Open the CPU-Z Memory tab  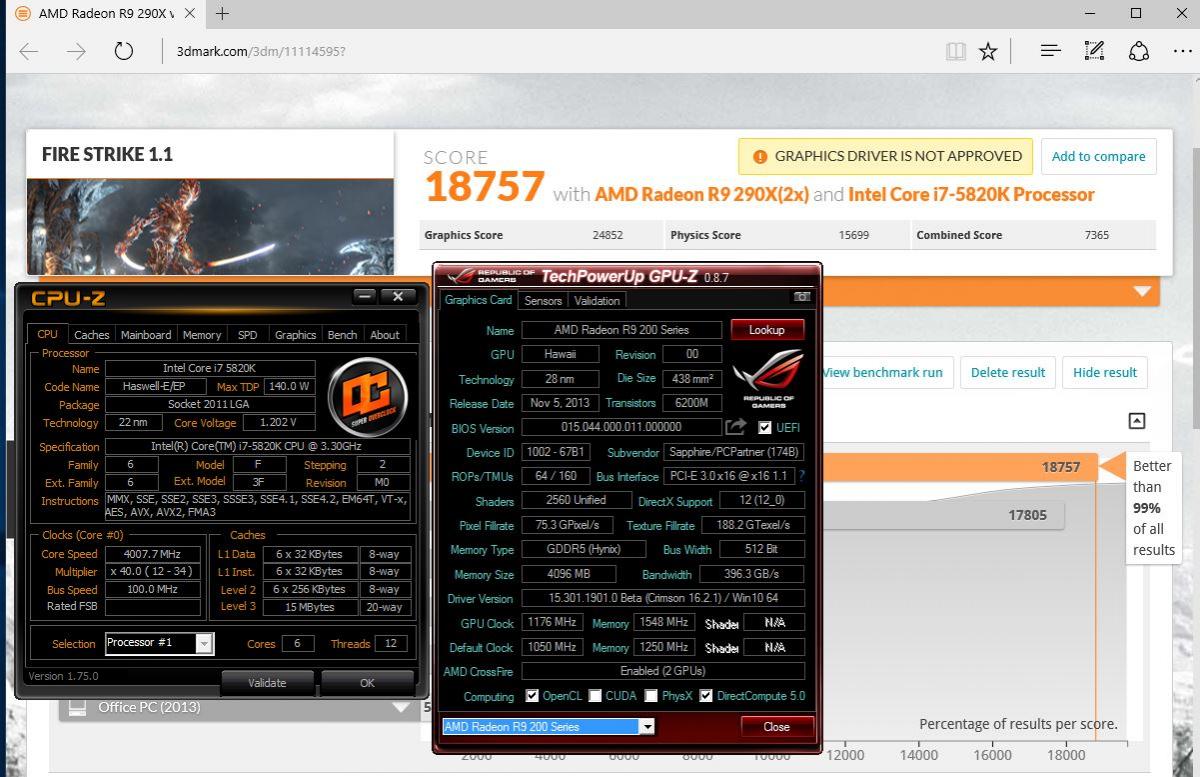(202, 335)
